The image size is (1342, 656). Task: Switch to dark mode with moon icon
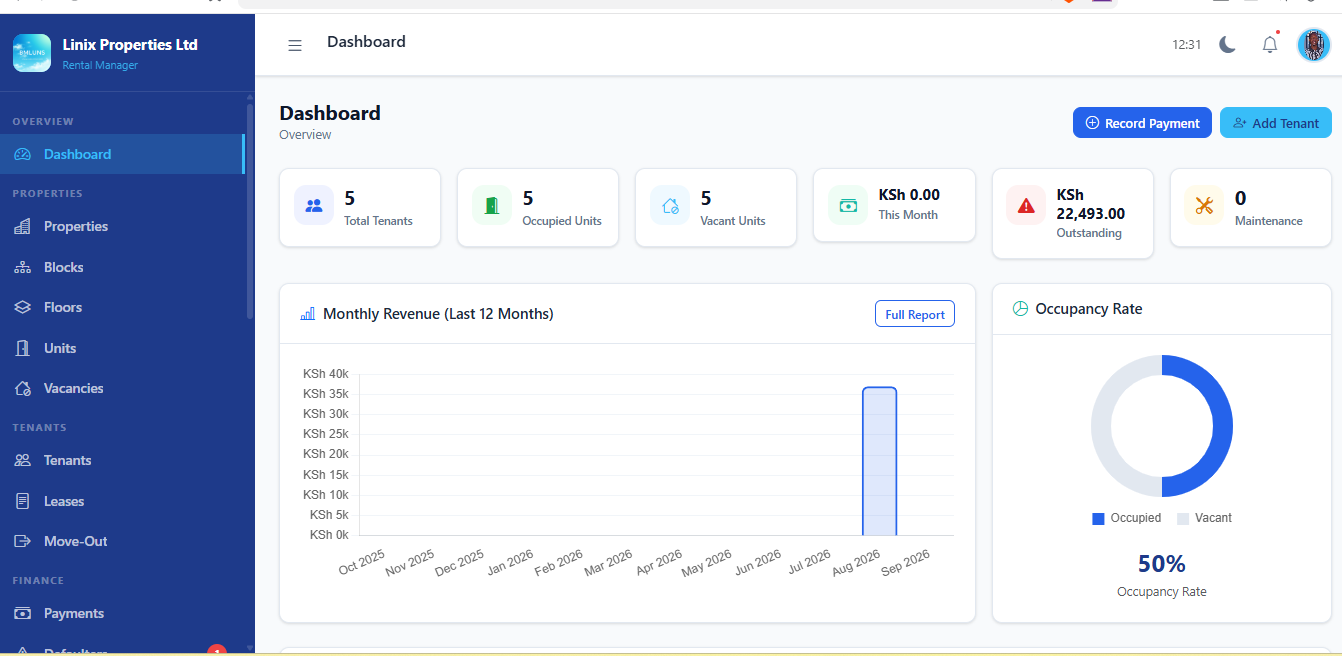1228,44
